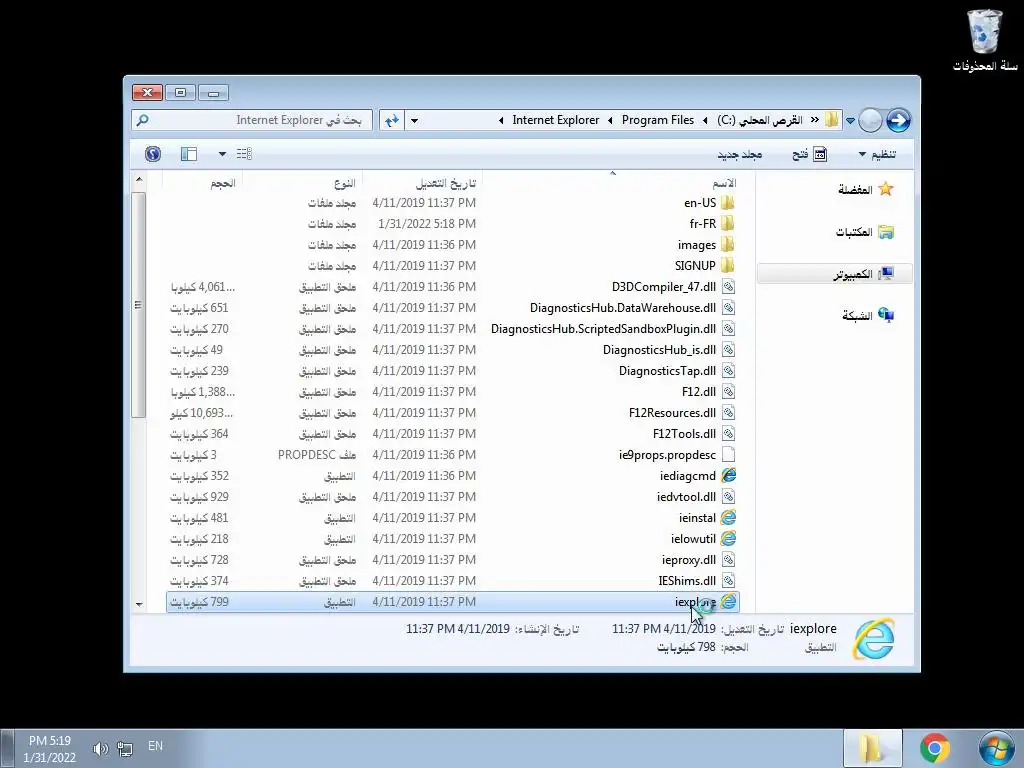Select the fr-FR folder icon
This screenshot has height=768, width=1024.
click(728, 223)
